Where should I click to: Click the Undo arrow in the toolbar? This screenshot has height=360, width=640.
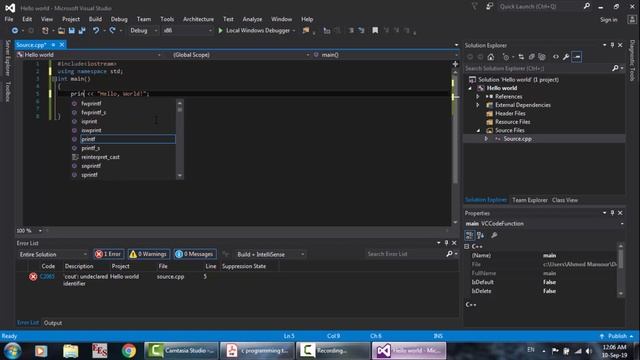point(96,31)
